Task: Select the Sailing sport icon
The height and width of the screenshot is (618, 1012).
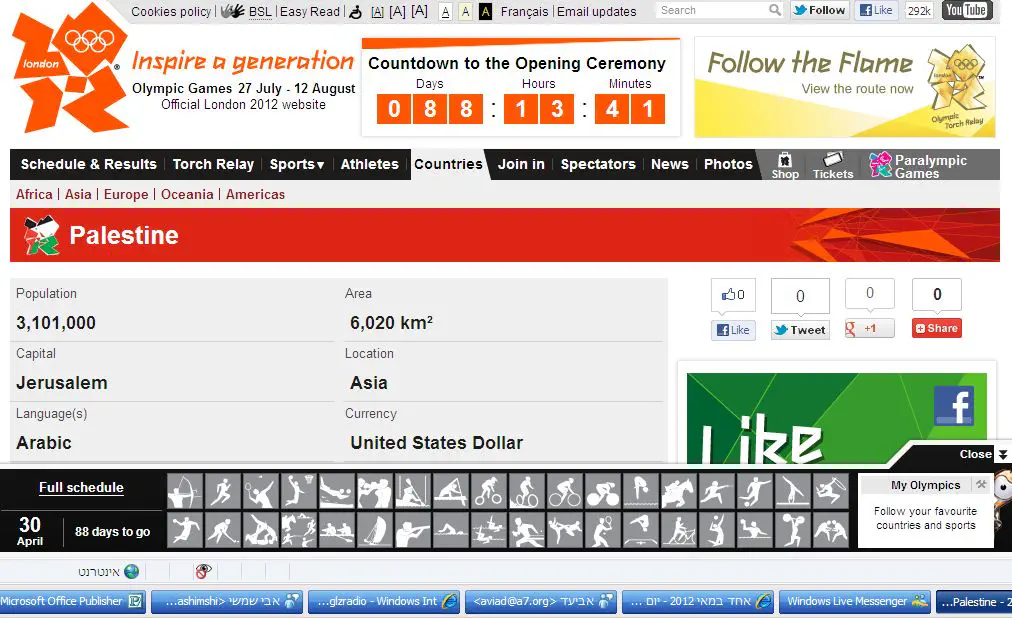Action: (x=374, y=530)
